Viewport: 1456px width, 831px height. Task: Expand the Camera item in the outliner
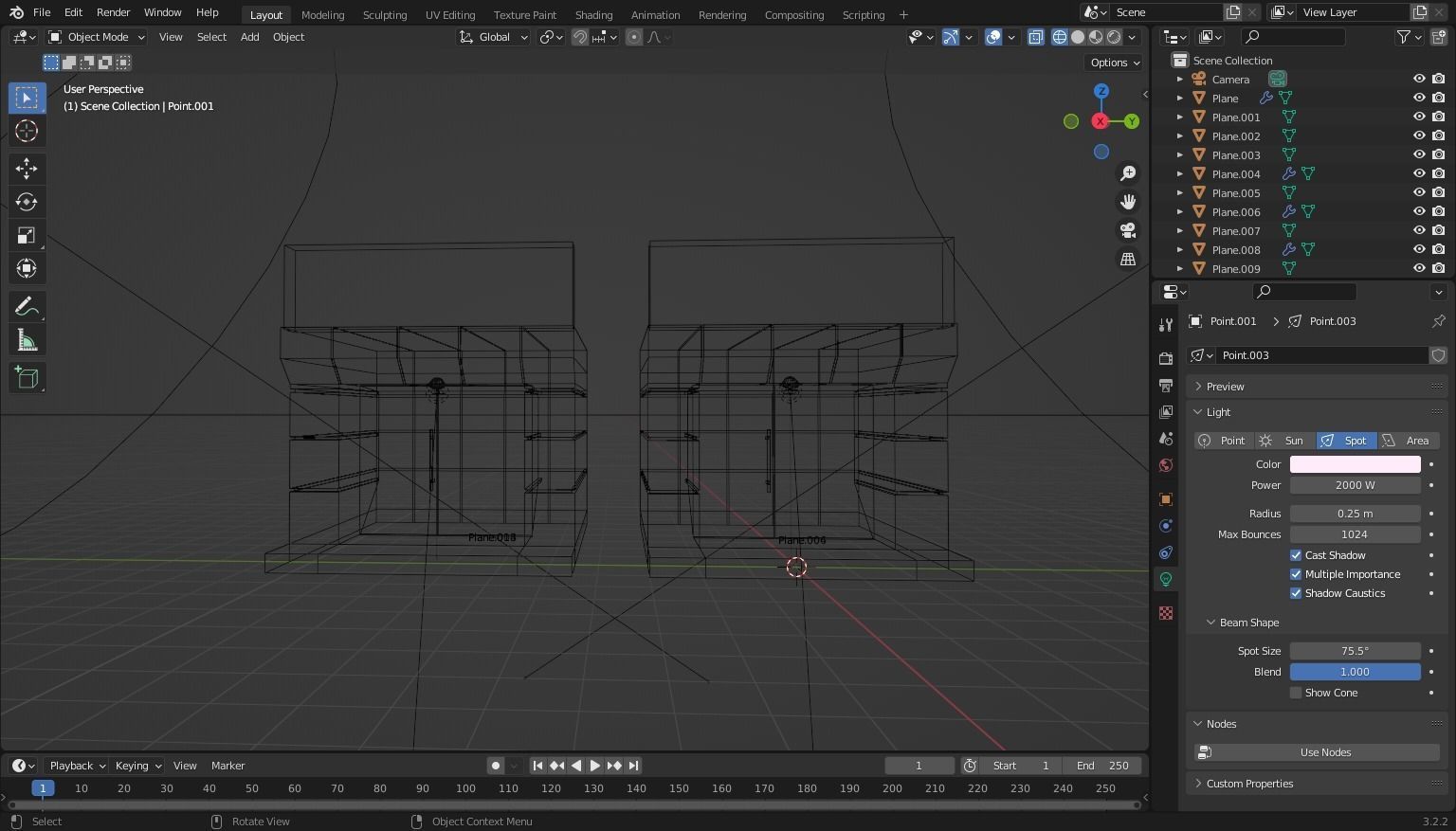click(x=1180, y=79)
